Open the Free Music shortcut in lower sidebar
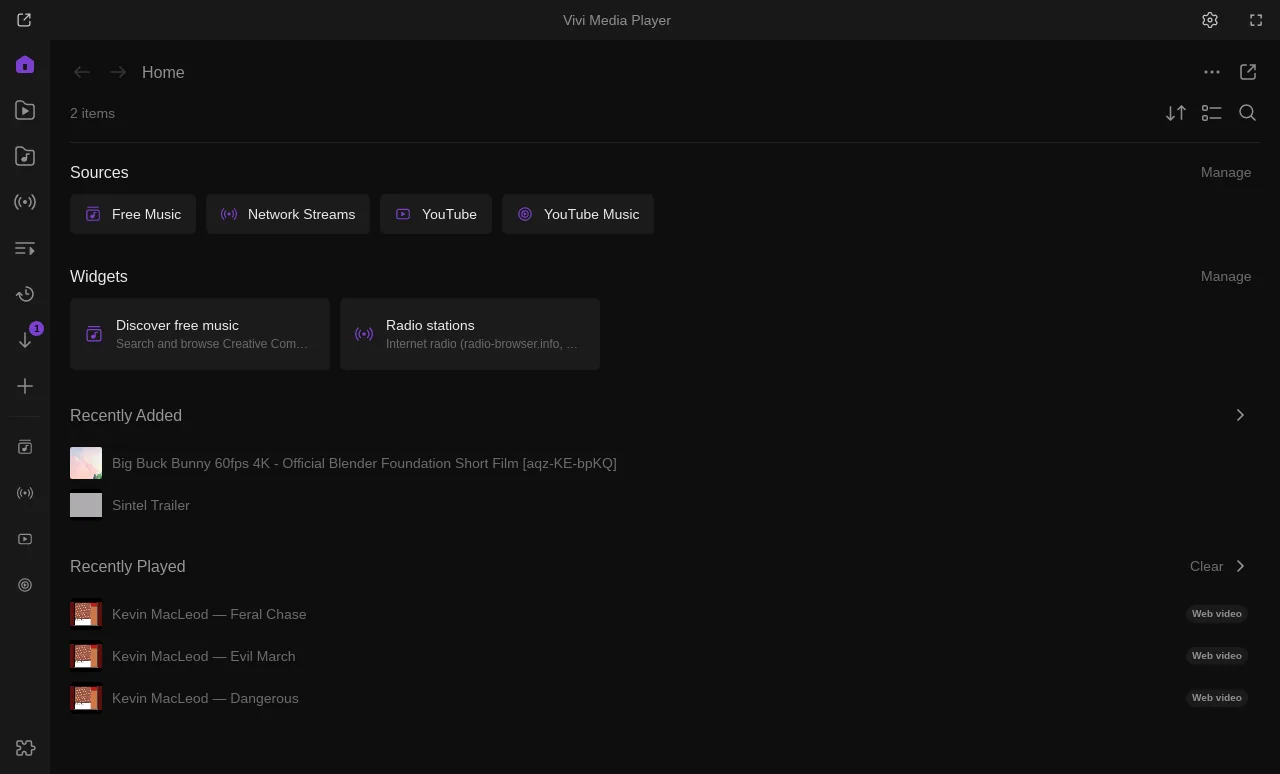The image size is (1280, 774). click(25, 447)
